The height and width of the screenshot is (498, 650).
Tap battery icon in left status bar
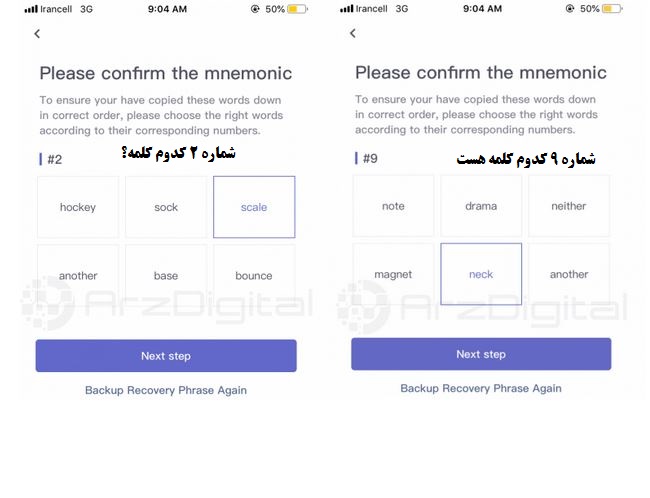coord(297,9)
